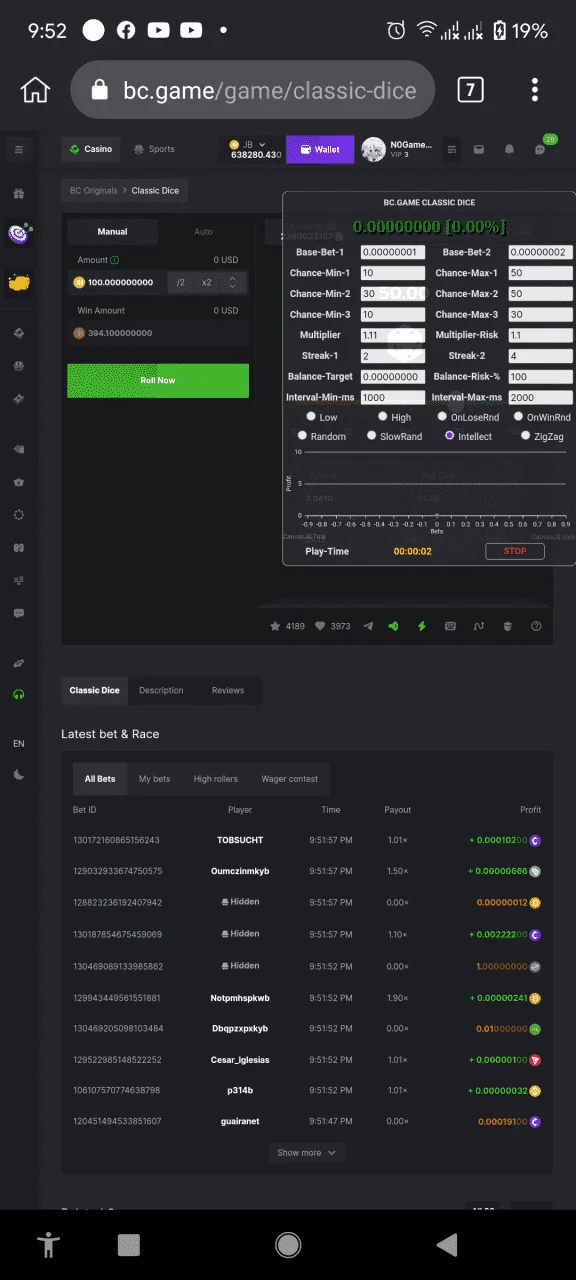The width and height of the screenshot is (576, 1280).
Task: Toggle the green lightning turbo icon
Action: point(422,626)
